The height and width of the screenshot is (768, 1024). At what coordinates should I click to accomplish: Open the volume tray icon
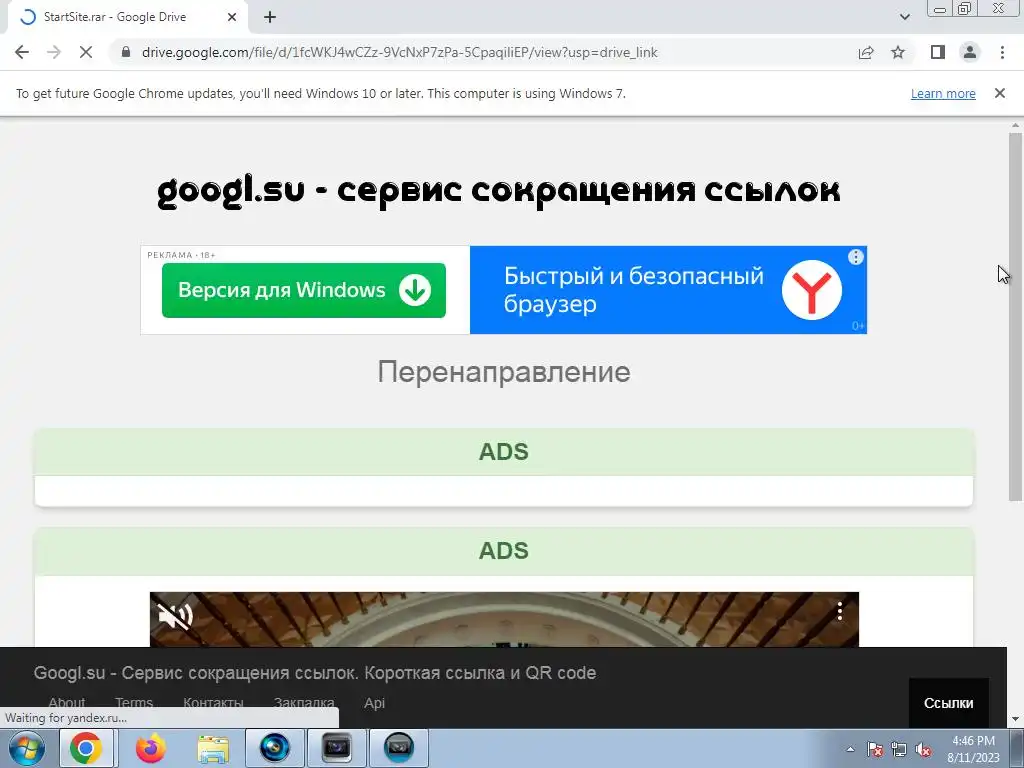point(923,750)
